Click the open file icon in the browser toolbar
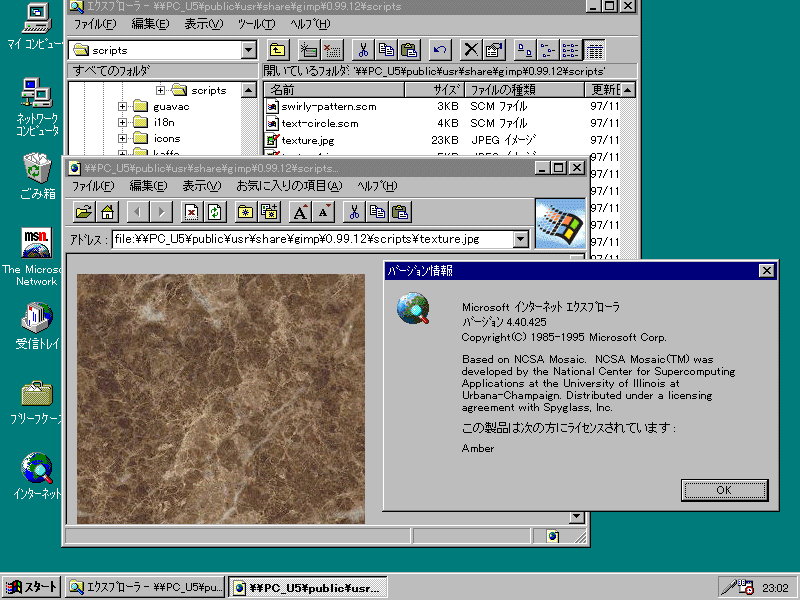 pos(84,212)
